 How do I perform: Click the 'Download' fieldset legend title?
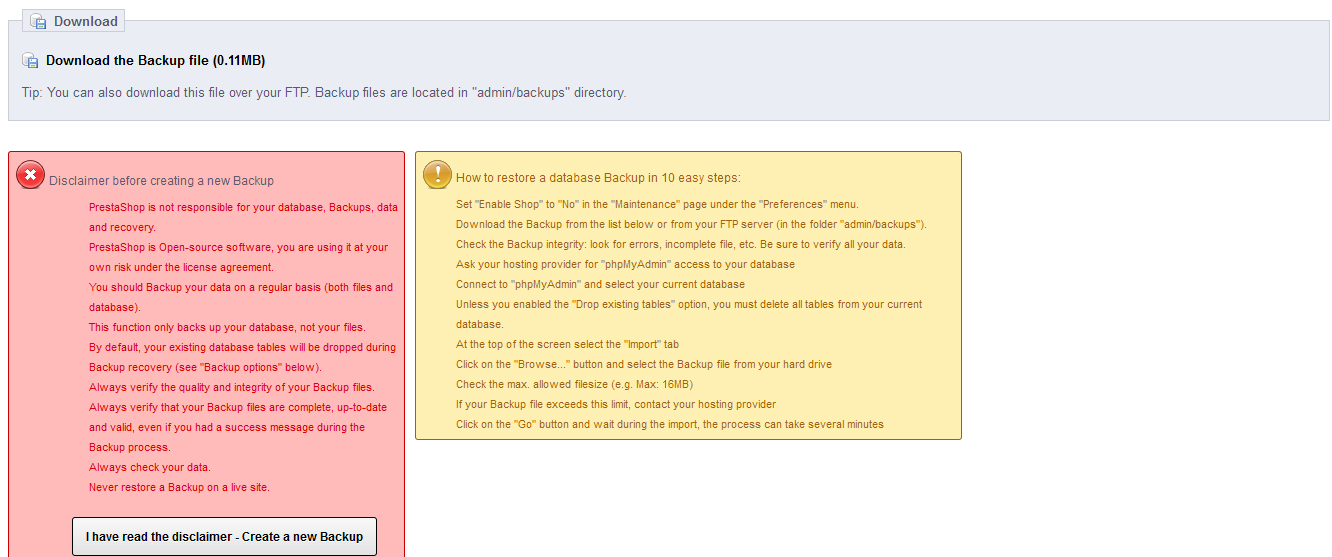point(85,21)
